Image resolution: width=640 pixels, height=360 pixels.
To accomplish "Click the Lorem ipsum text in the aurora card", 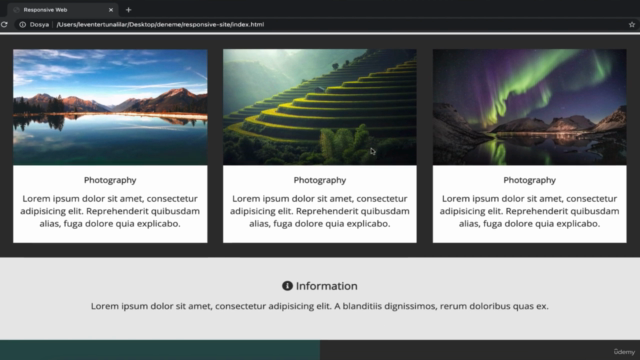I will click(x=529, y=211).
